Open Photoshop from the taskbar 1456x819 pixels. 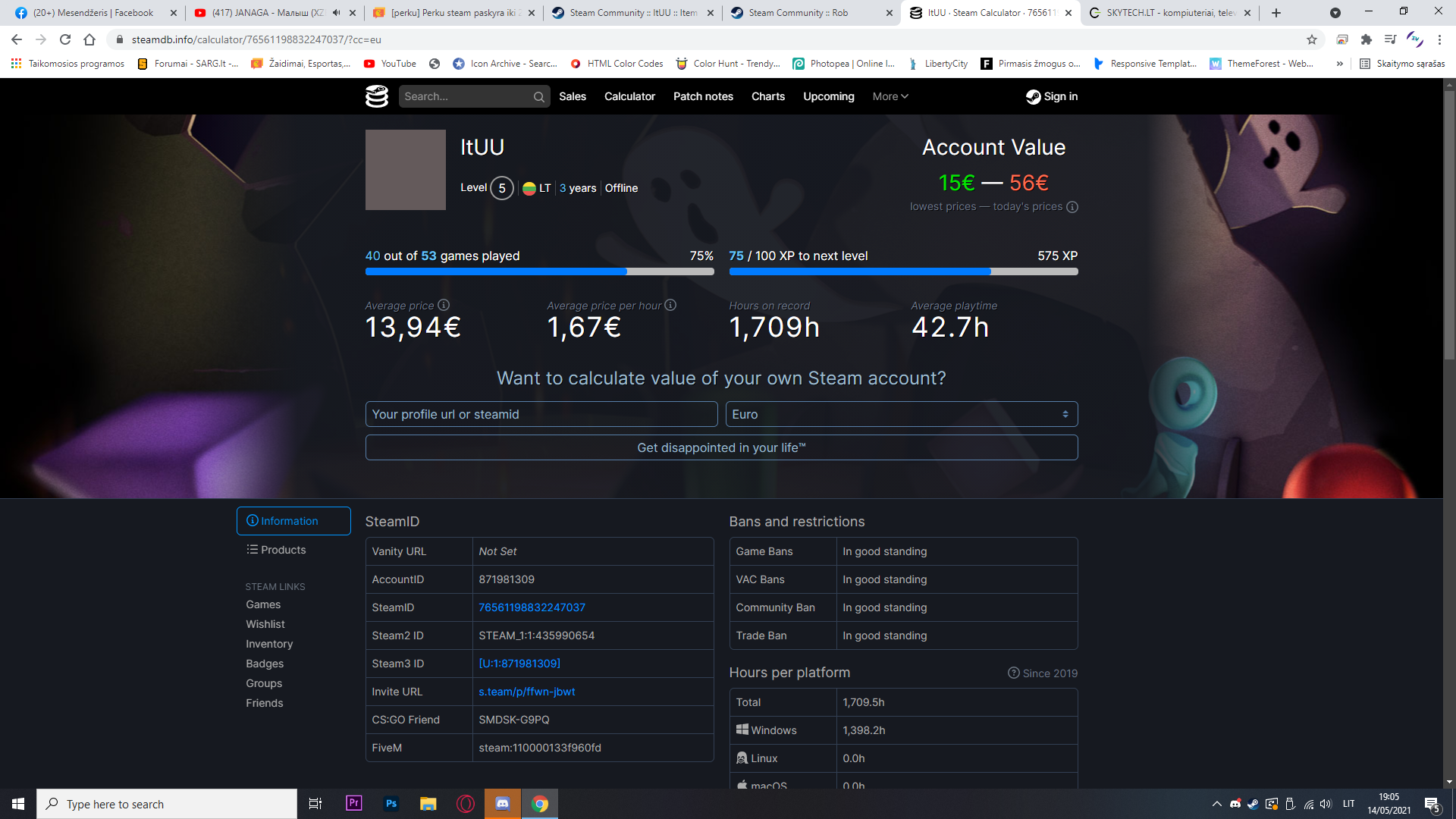391,803
